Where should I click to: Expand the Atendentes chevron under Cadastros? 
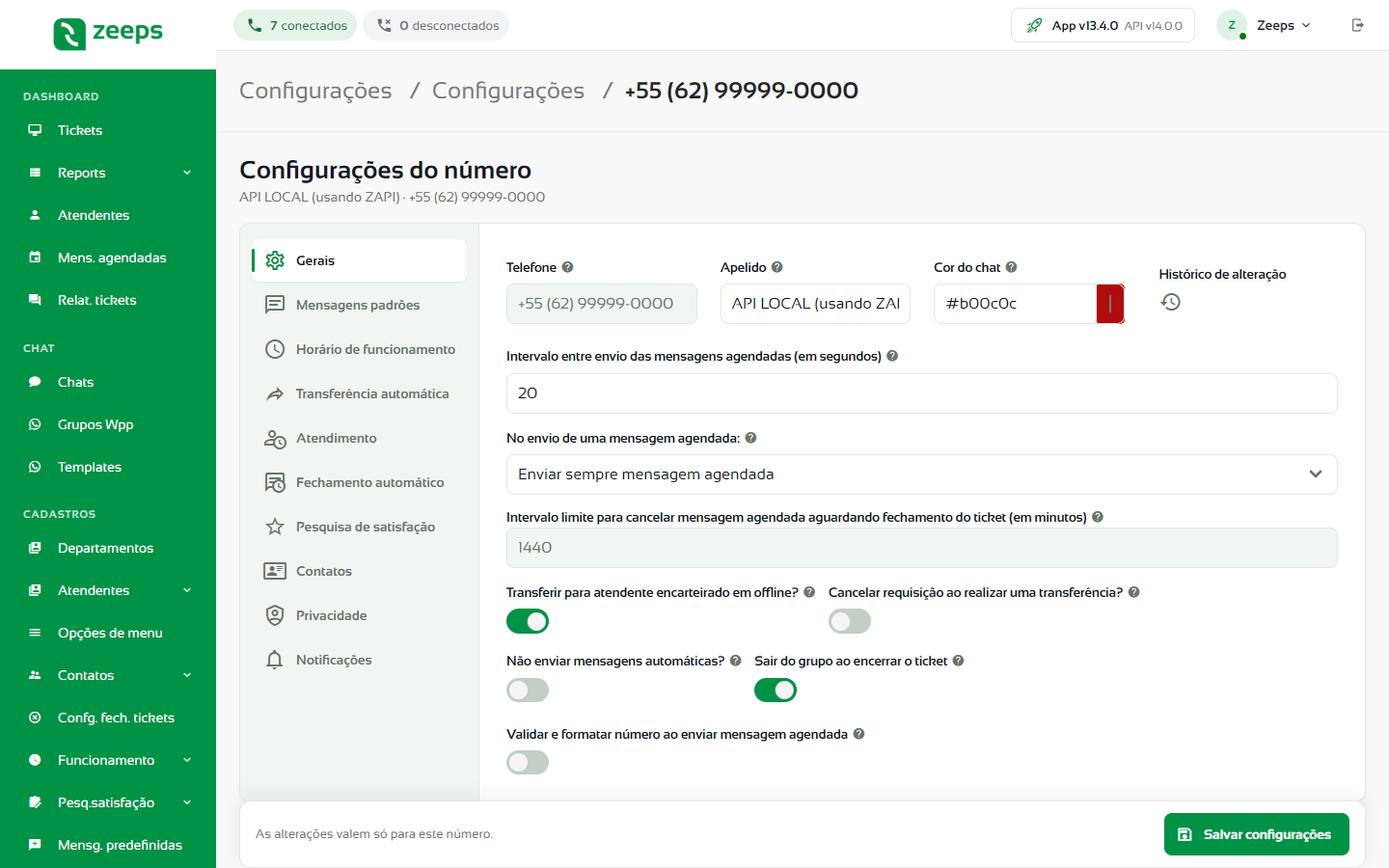tap(187, 590)
